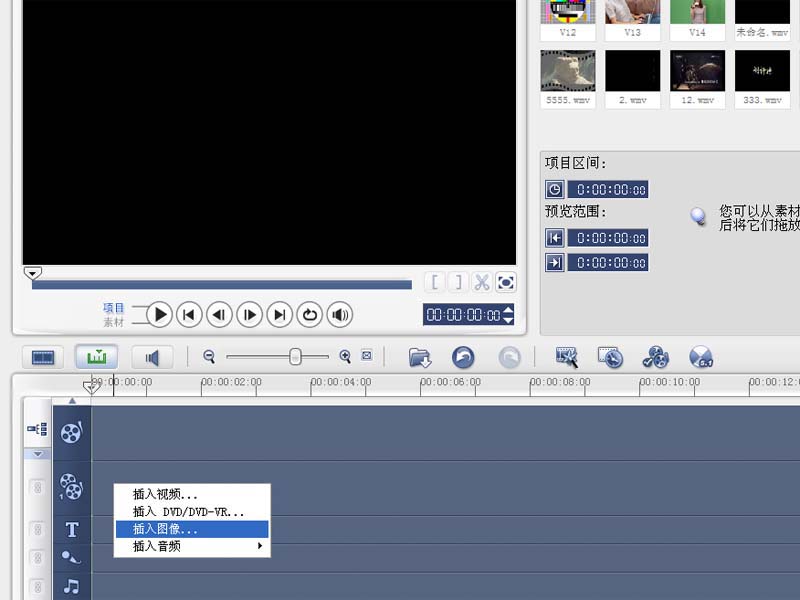800x600 pixels.
Task: Expand 插入音频 submenu arrow
Action: pos(260,546)
